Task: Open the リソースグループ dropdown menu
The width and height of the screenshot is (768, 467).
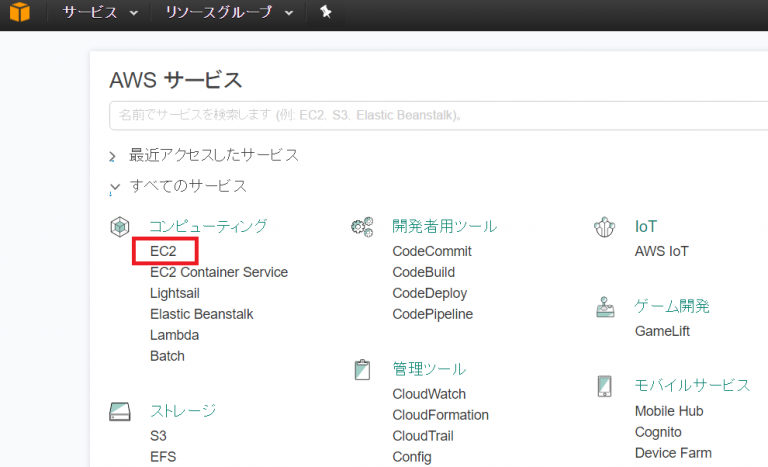Action: (229, 12)
